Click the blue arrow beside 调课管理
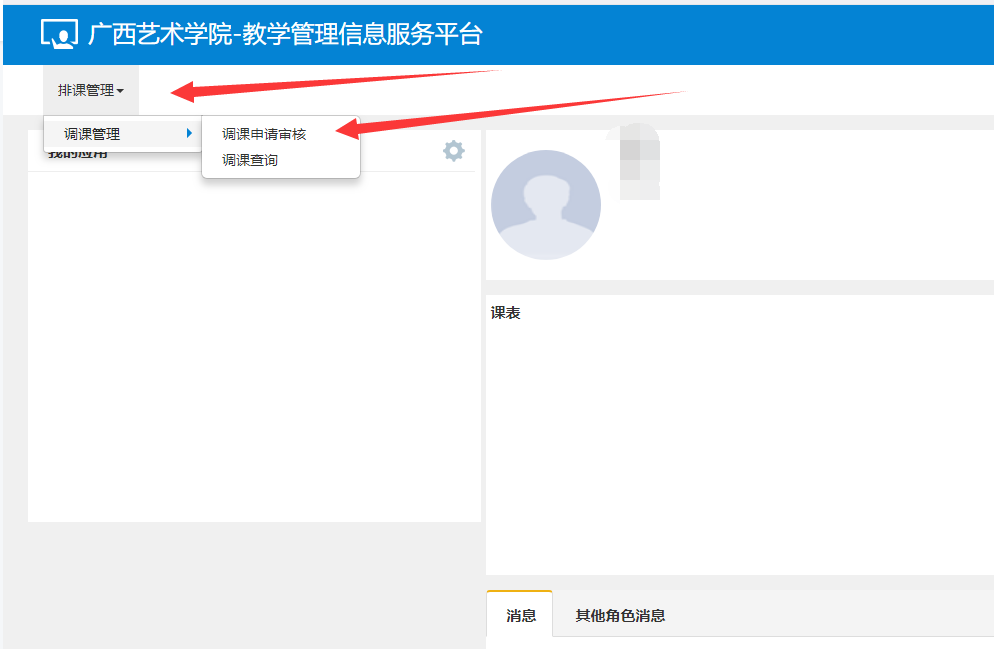994x649 pixels. (188, 133)
